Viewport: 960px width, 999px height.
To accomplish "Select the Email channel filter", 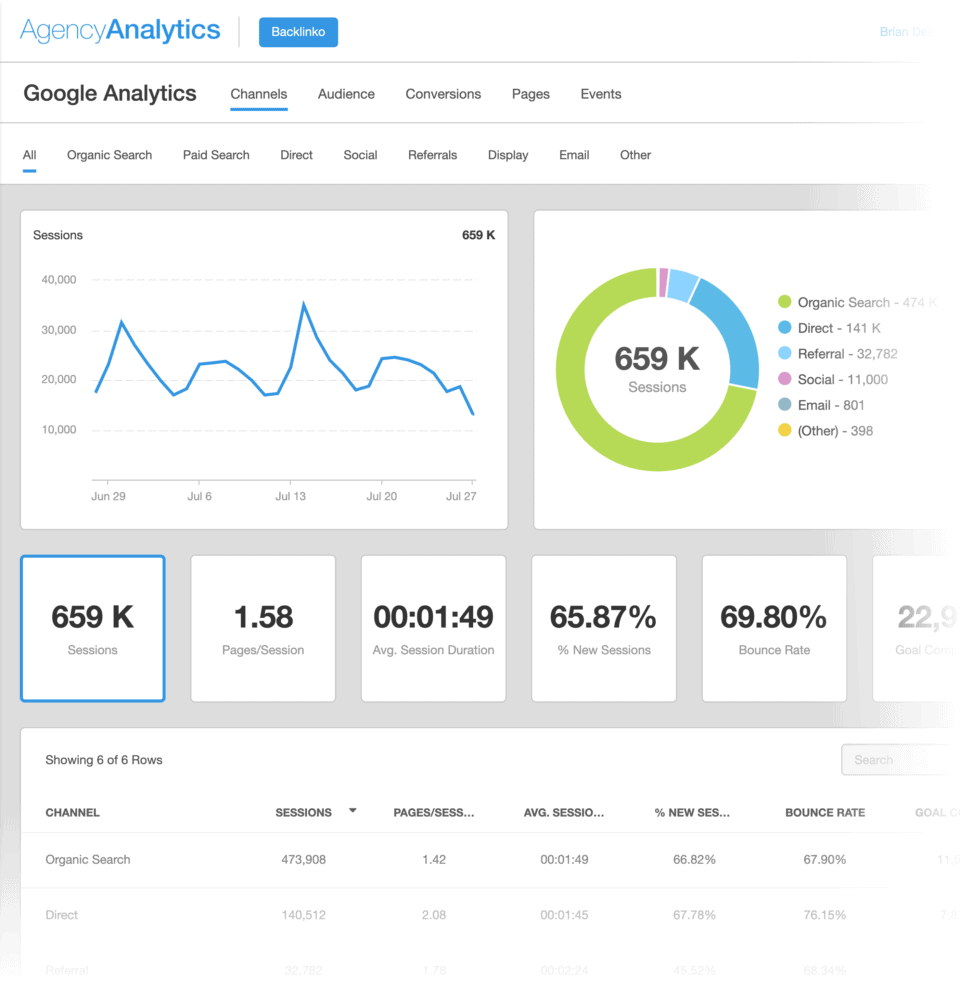I will tap(573, 155).
